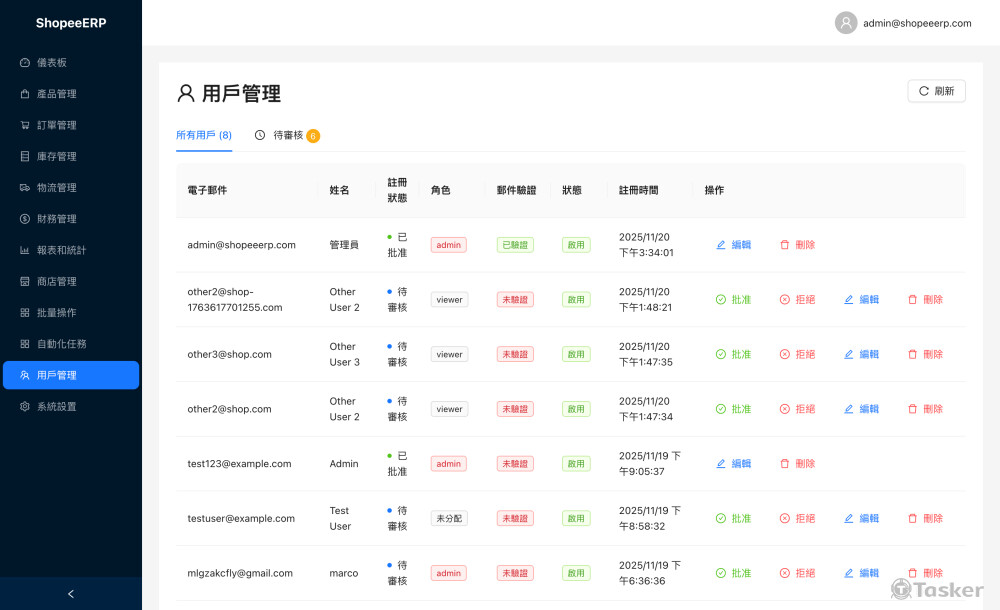
Task: Reject user testuser@example.com
Action: tap(797, 518)
